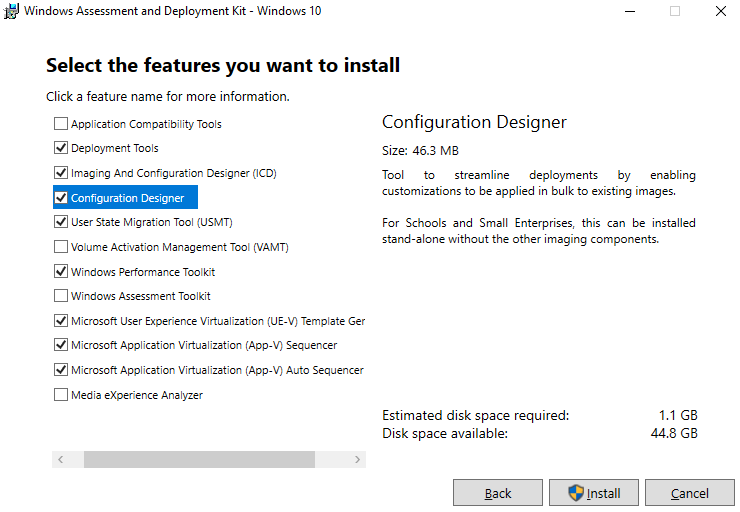Click the horizontal scrollbar left arrow
This screenshot has height=512, width=740.
(60, 460)
